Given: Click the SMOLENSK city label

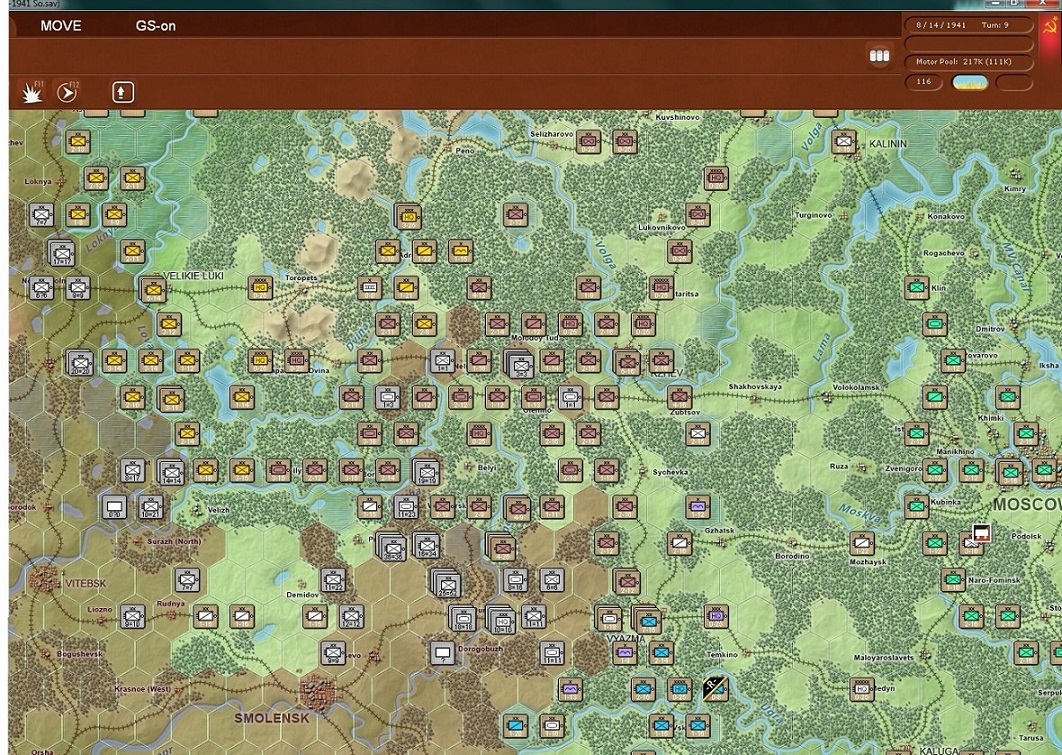Looking at the screenshot, I should (x=272, y=718).
